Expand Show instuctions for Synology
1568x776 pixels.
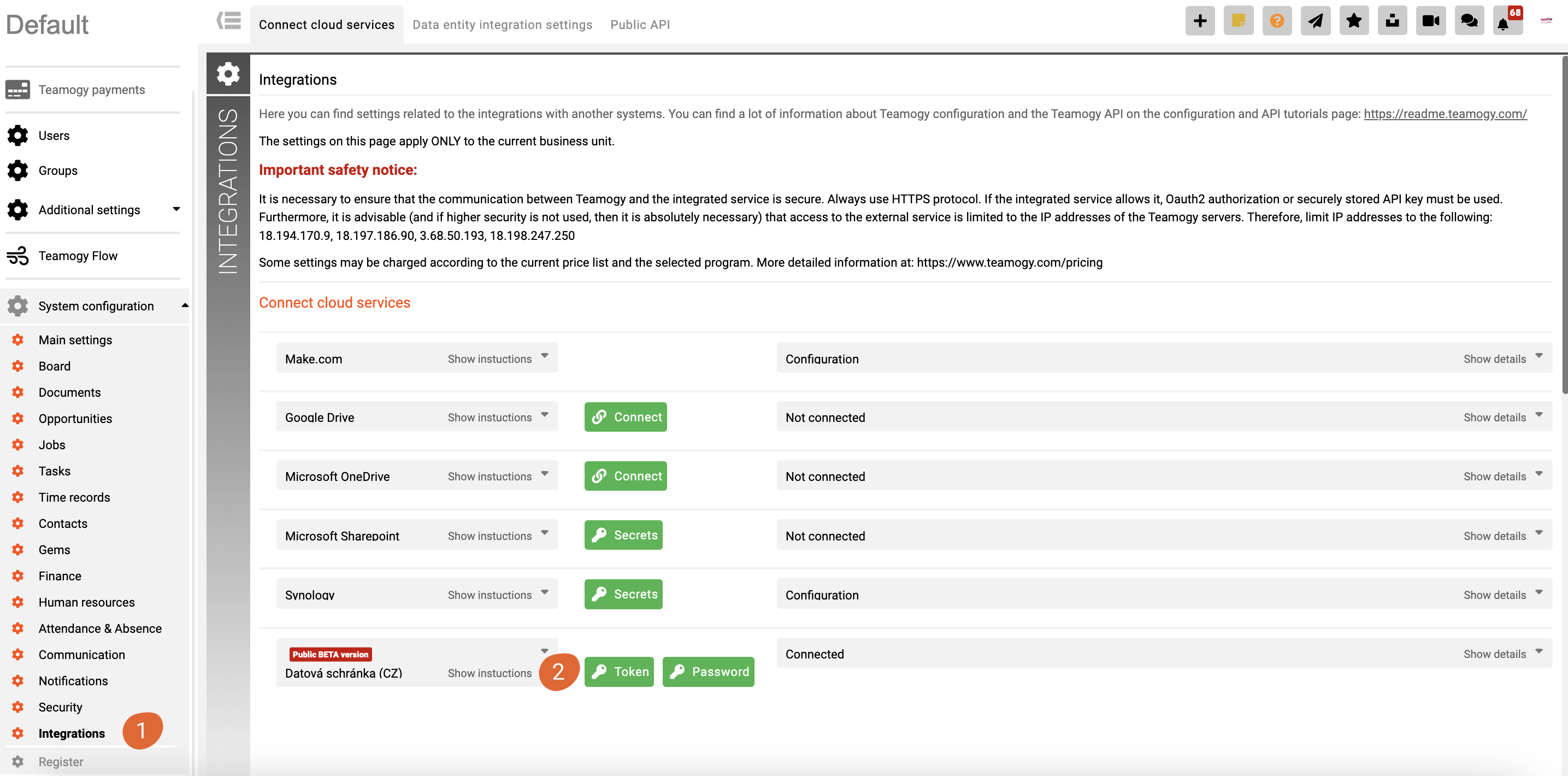[x=497, y=595]
